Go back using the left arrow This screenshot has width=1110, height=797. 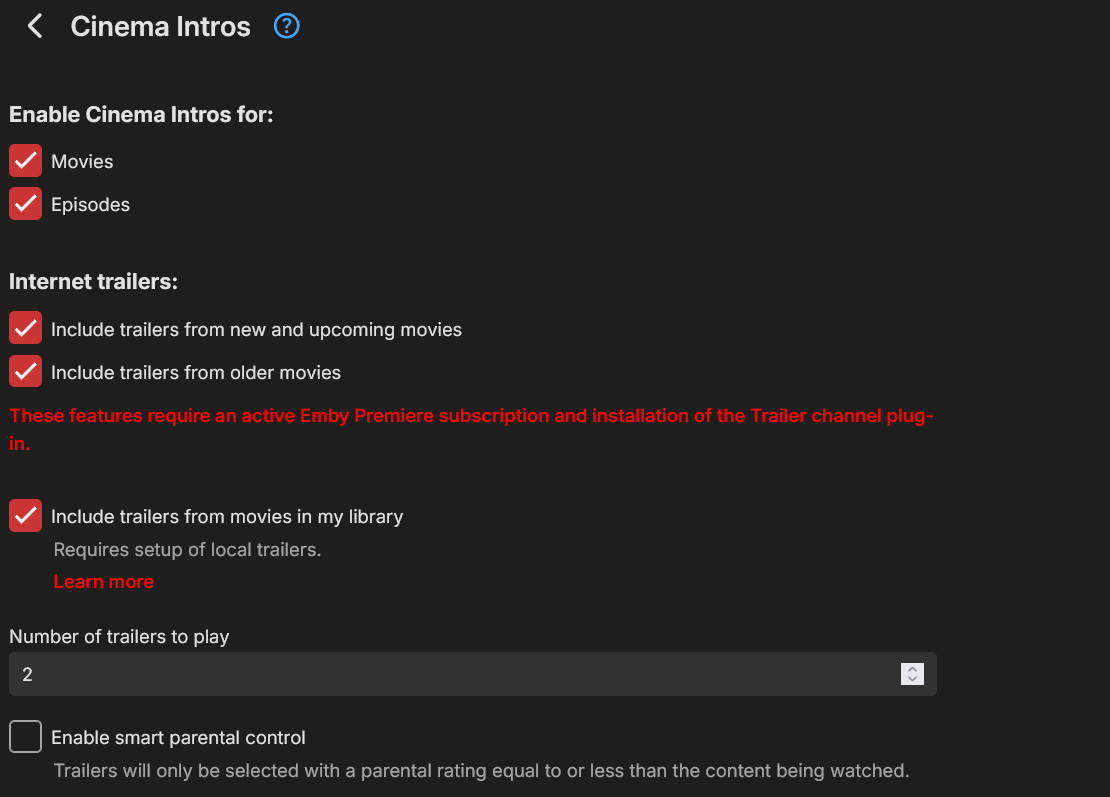35,26
